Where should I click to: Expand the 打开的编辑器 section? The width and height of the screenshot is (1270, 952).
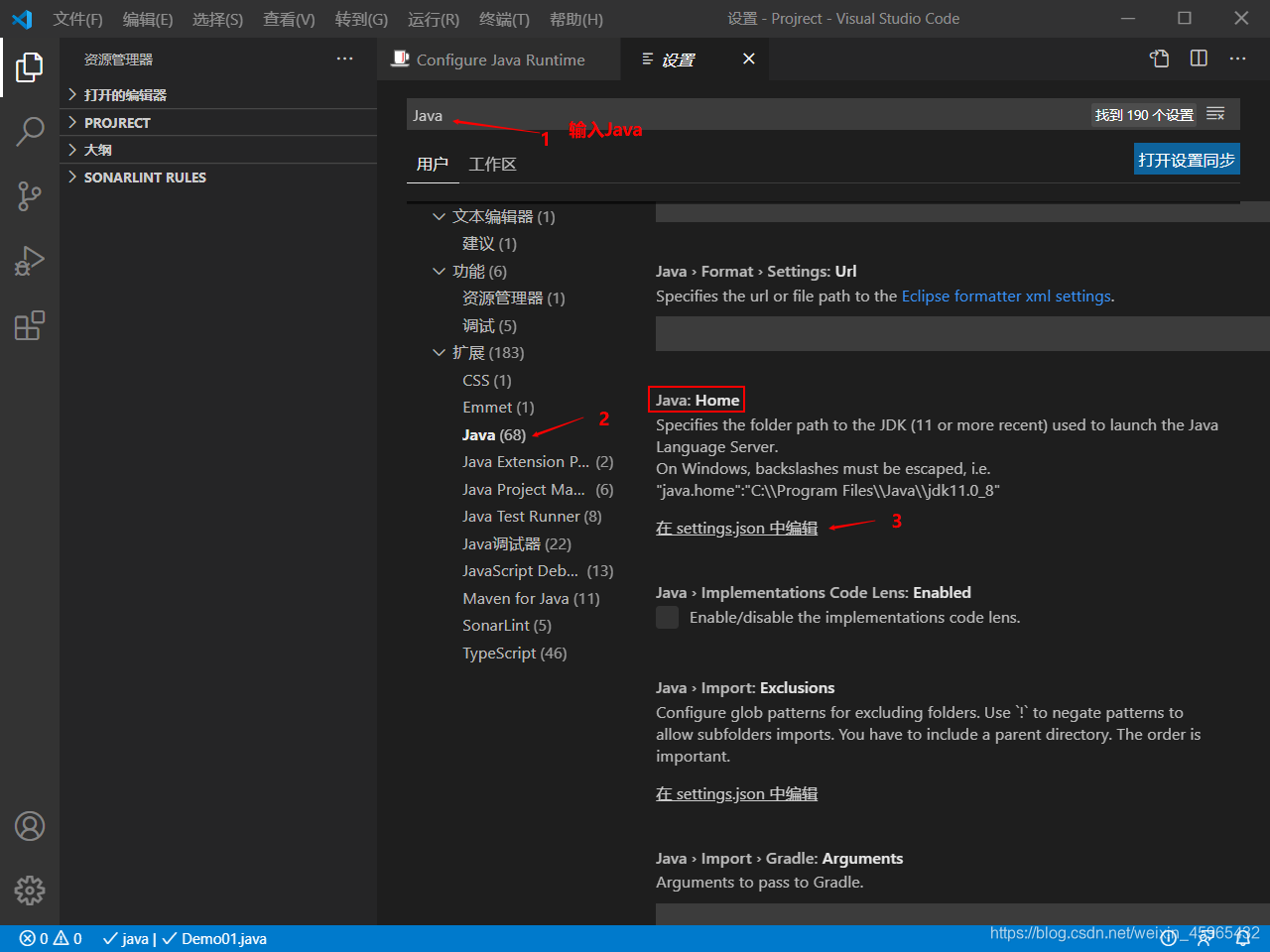pos(218,95)
